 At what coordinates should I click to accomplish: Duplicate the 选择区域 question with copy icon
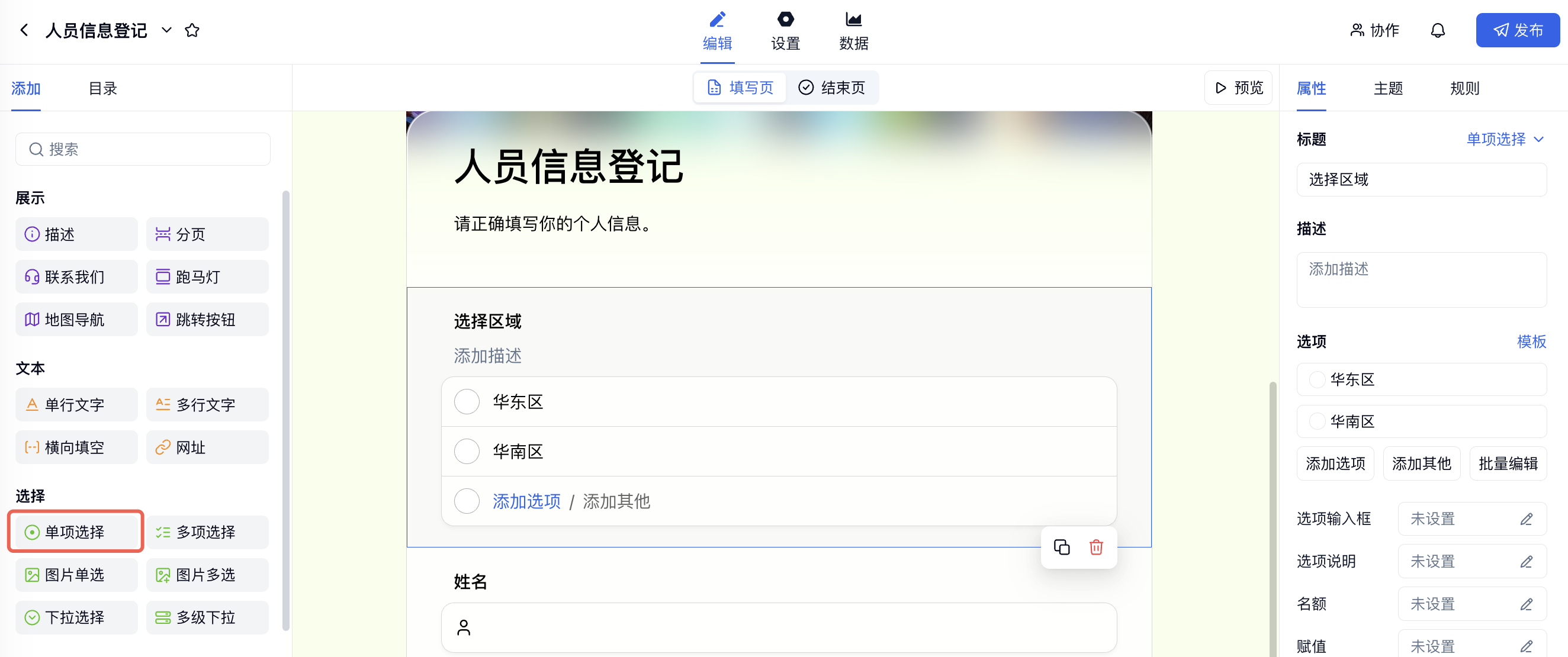(1061, 547)
